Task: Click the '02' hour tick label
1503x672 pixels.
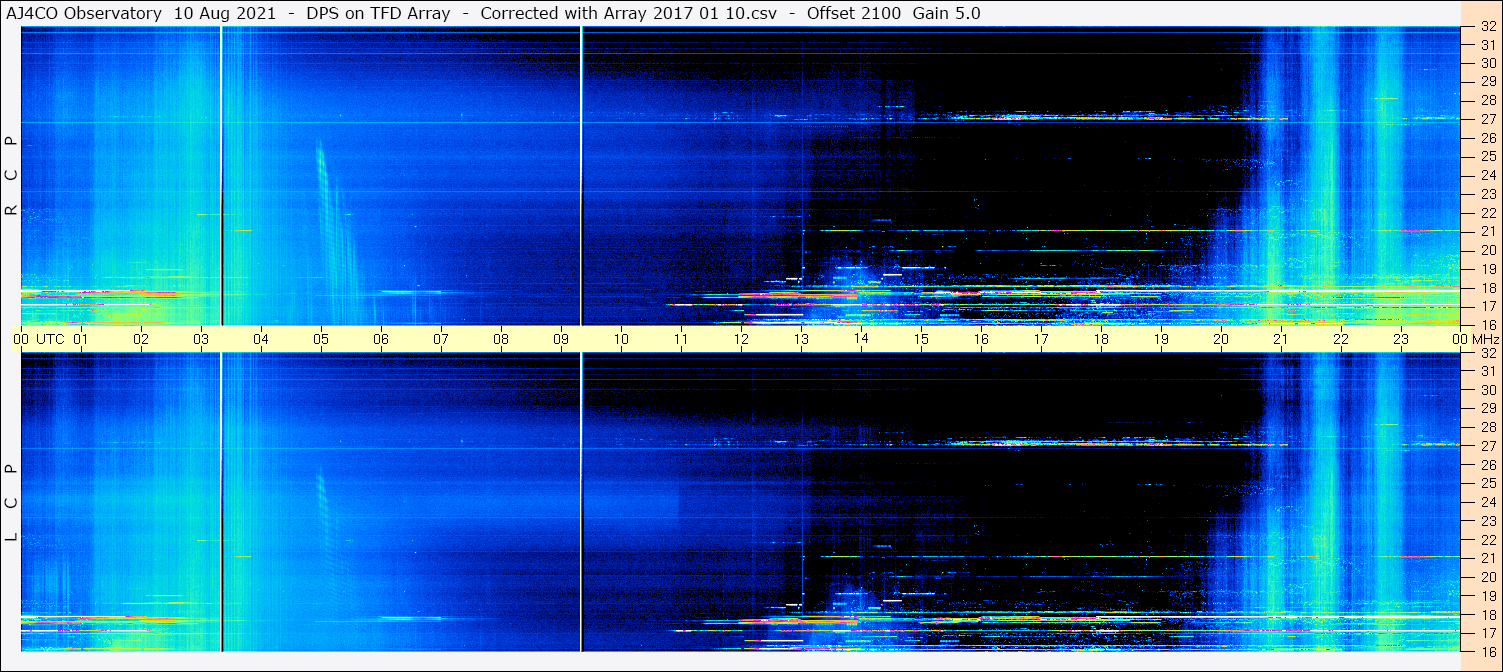Action: coord(141,339)
